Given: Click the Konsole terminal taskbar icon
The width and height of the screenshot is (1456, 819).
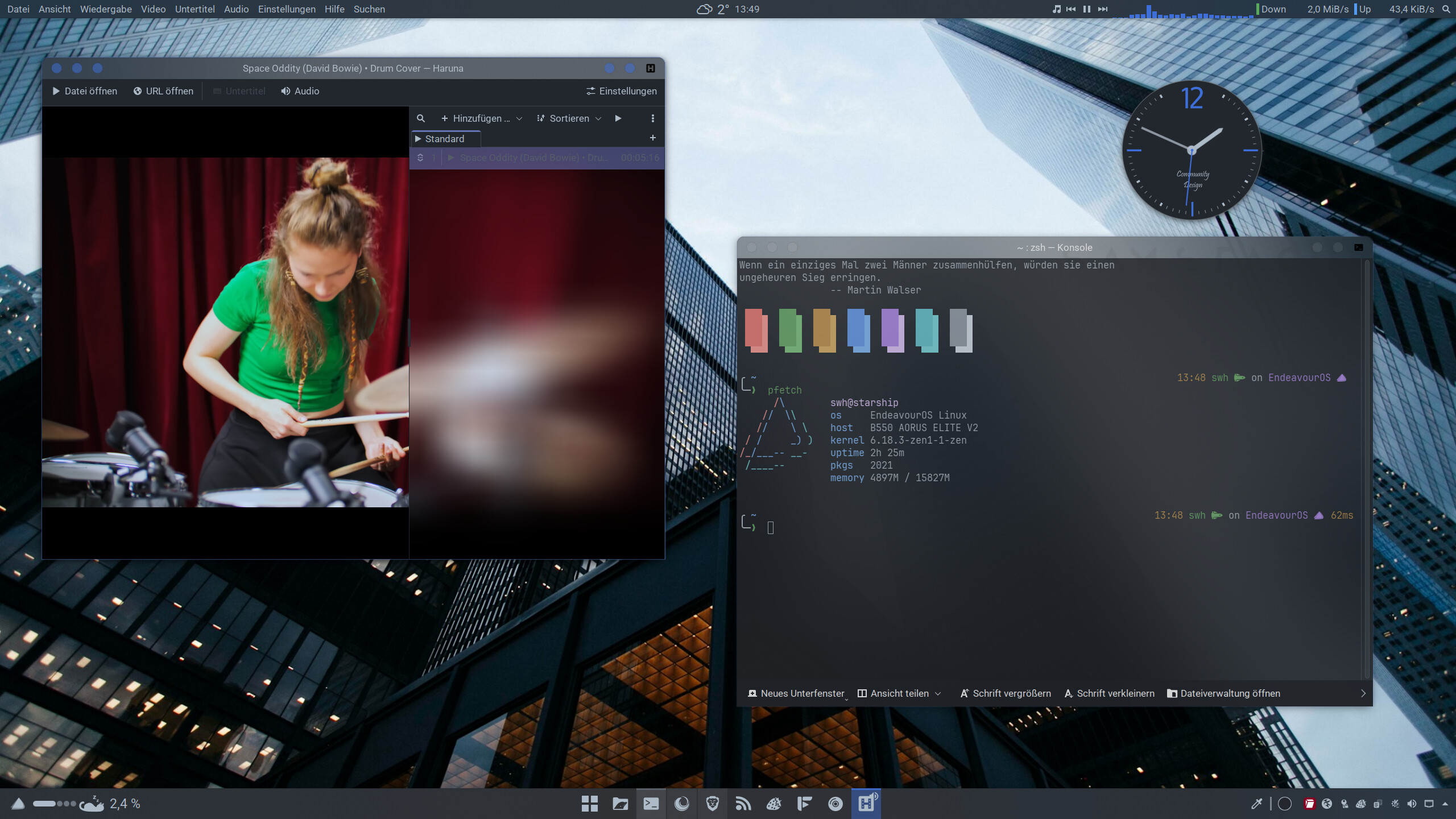Looking at the screenshot, I should (651, 804).
